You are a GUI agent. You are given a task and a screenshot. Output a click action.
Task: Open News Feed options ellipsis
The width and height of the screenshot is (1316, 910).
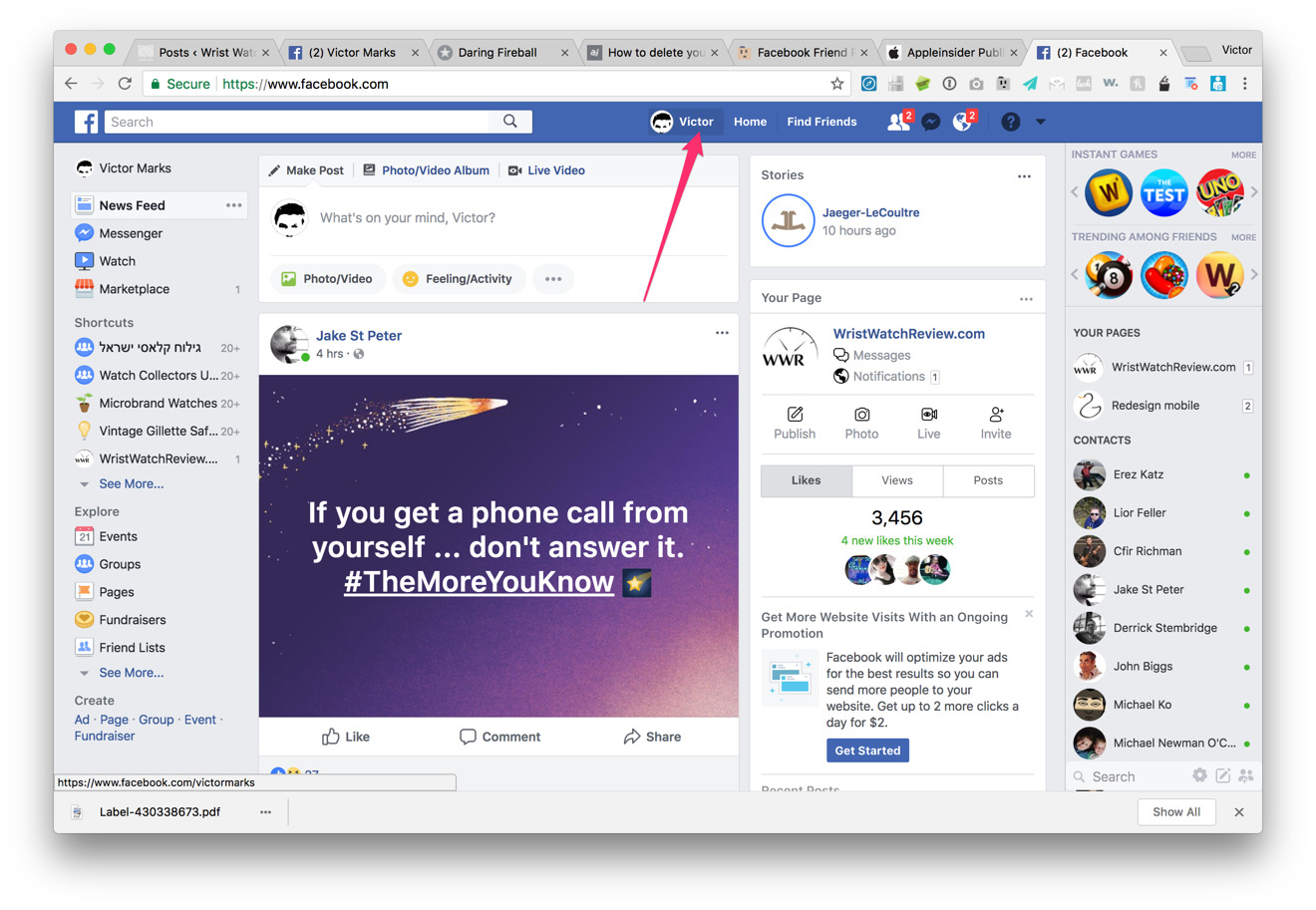(x=233, y=205)
